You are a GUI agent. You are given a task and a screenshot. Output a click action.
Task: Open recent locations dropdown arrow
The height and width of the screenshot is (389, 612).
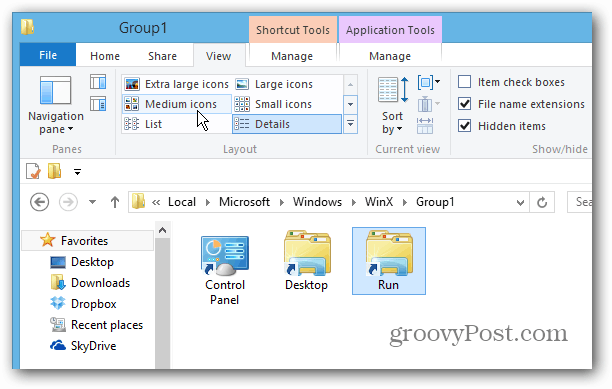coord(93,202)
